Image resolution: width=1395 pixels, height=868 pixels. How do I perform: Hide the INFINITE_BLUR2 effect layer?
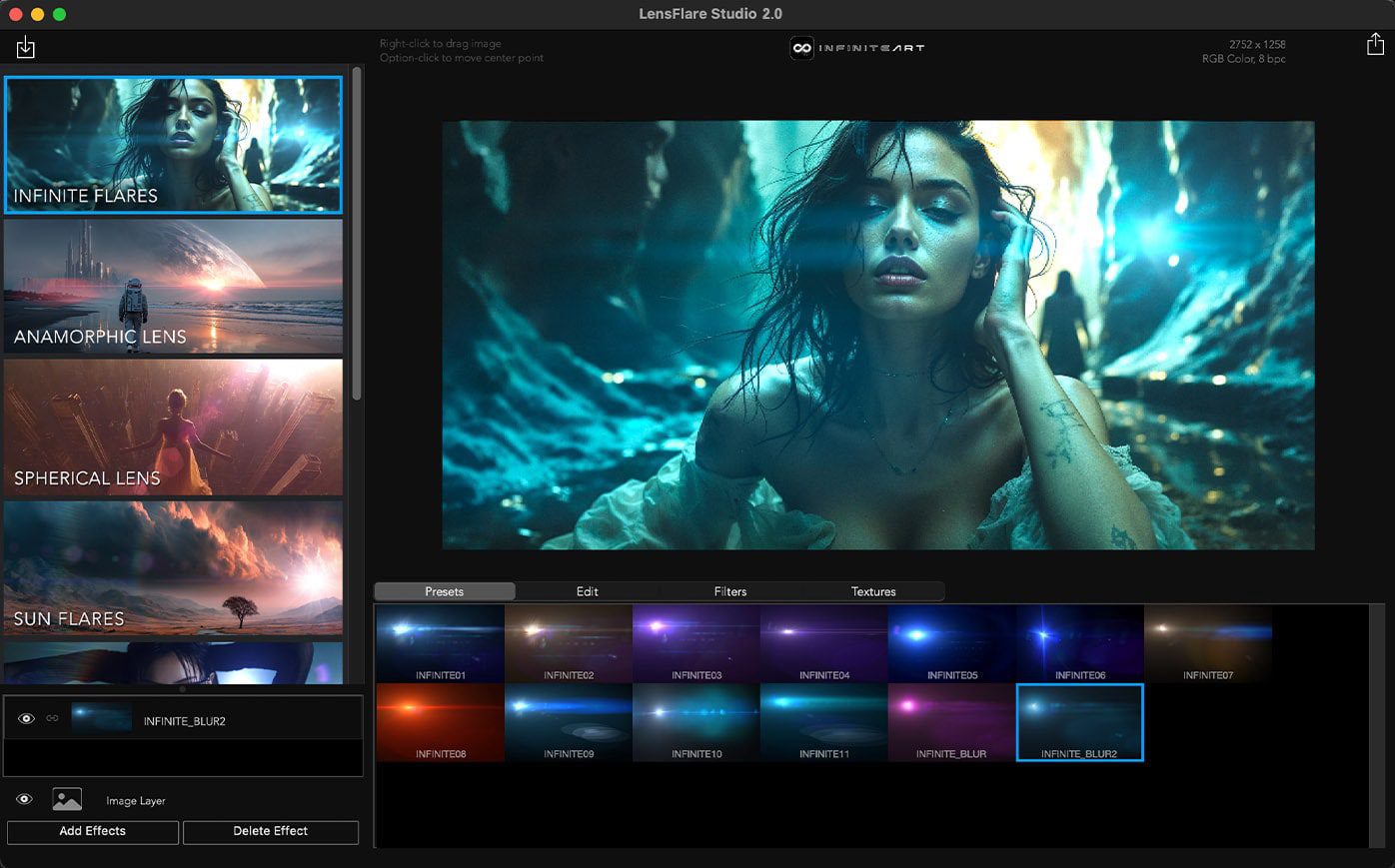tap(26, 718)
